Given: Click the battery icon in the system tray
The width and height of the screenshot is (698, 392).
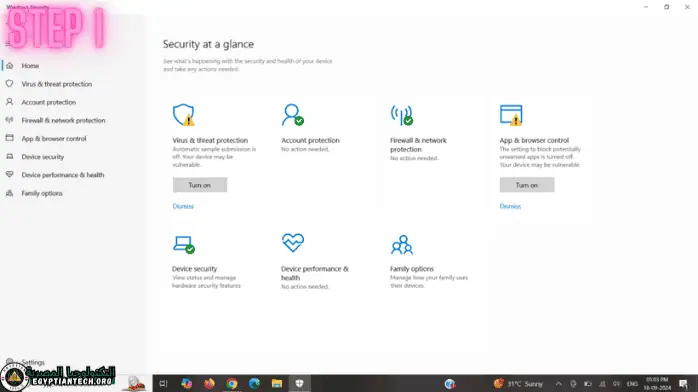Looking at the screenshot, I should [x=588, y=384].
